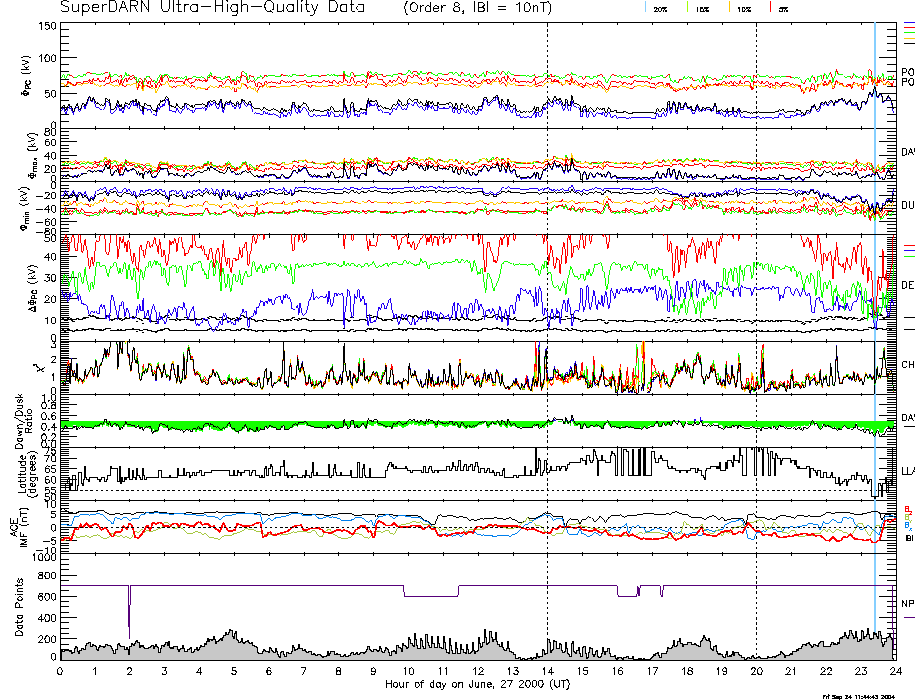This screenshot has height=700, width=915.
Task: Click the green filled band in Dawn/Dusk panel
Action: 300,425
